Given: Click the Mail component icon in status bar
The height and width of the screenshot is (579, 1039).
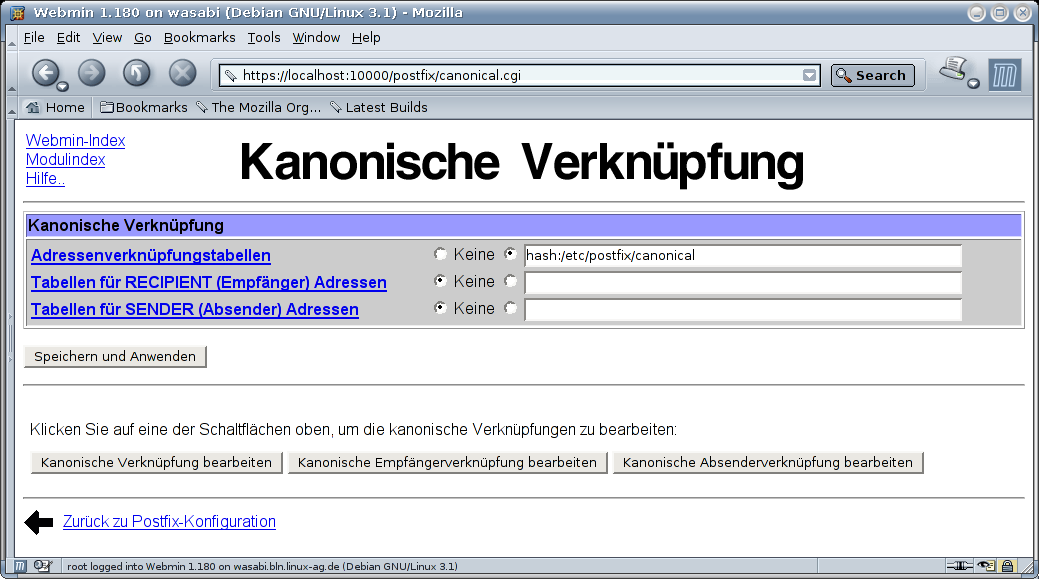Looking at the screenshot, I should (42, 566).
